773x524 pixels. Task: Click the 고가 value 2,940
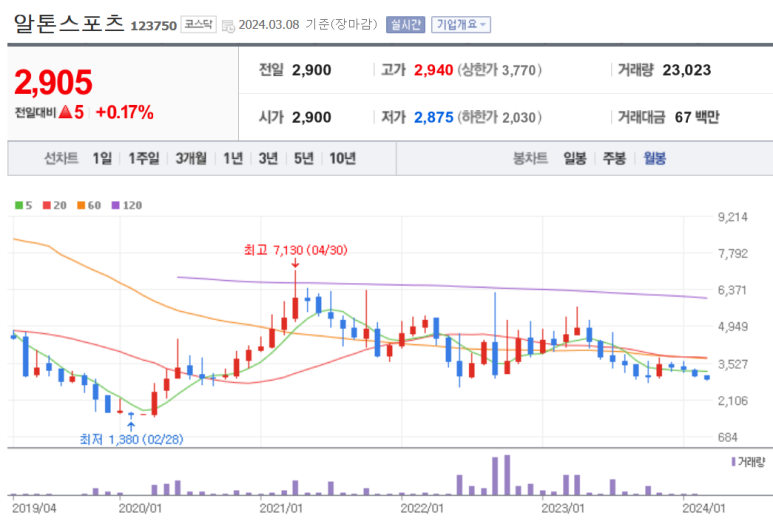pos(433,70)
